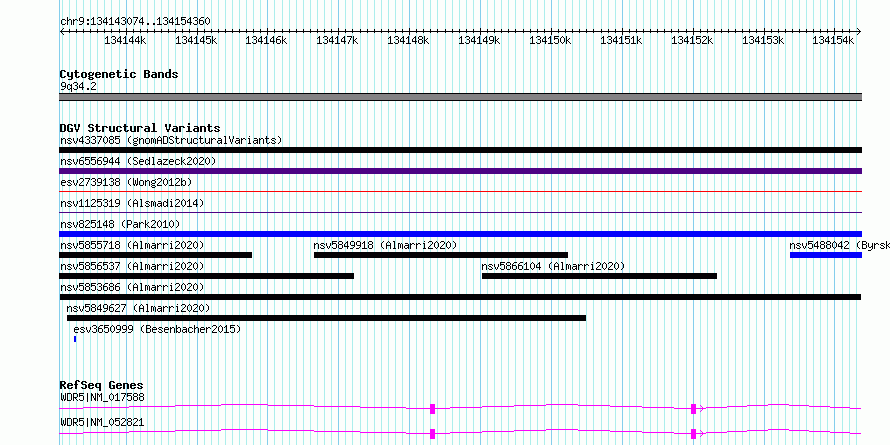The width and height of the screenshot is (890, 445).
Task: Click the 134147k ruler tick label
Action: click(338, 40)
